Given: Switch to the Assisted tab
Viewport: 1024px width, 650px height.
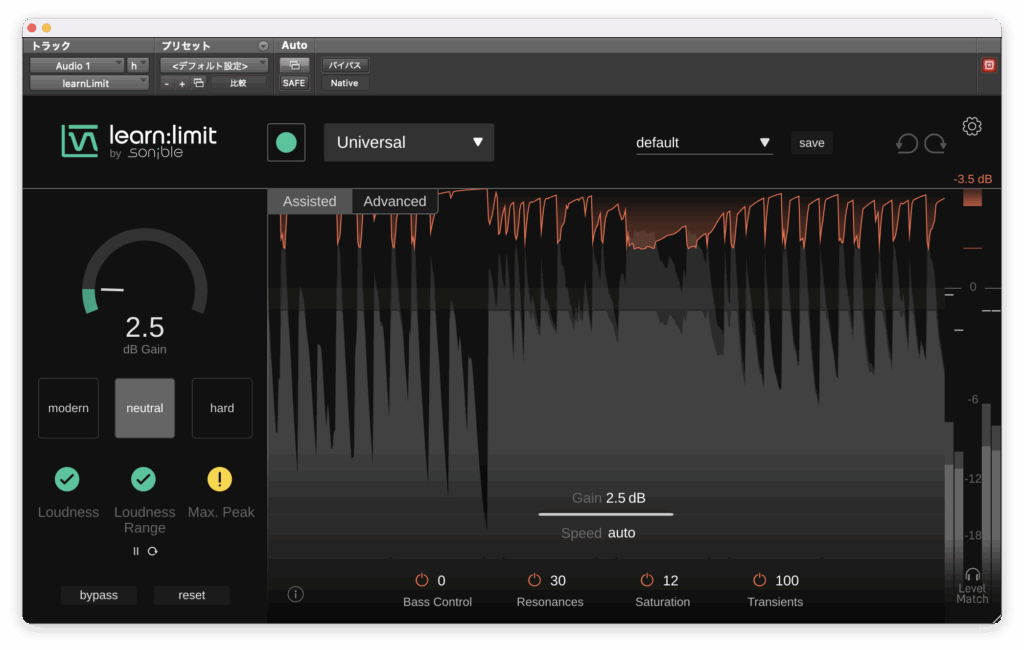Looking at the screenshot, I should tap(310, 201).
